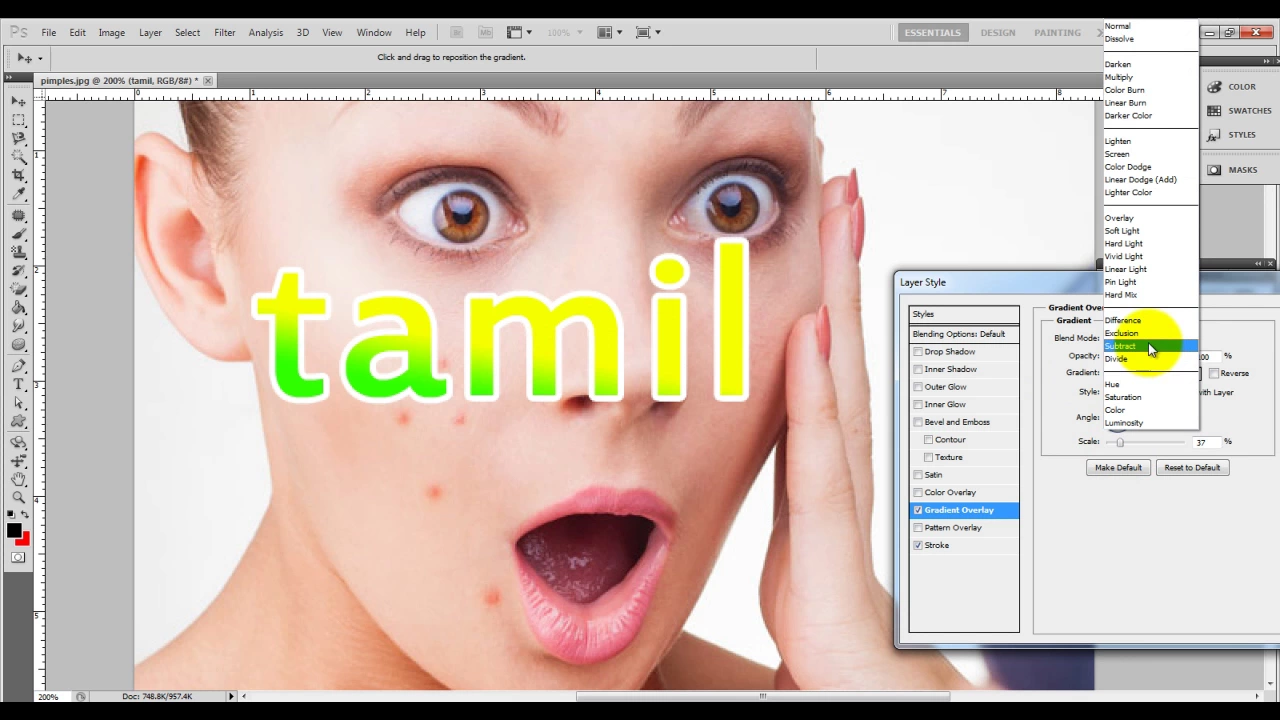
Task: Tick the Reverse gradient checkbox
Action: click(x=1214, y=373)
